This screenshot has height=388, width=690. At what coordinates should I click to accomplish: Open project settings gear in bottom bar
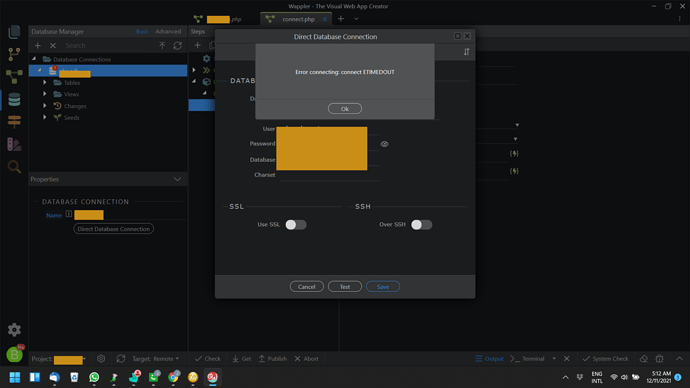pyautogui.click(x=101, y=359)
